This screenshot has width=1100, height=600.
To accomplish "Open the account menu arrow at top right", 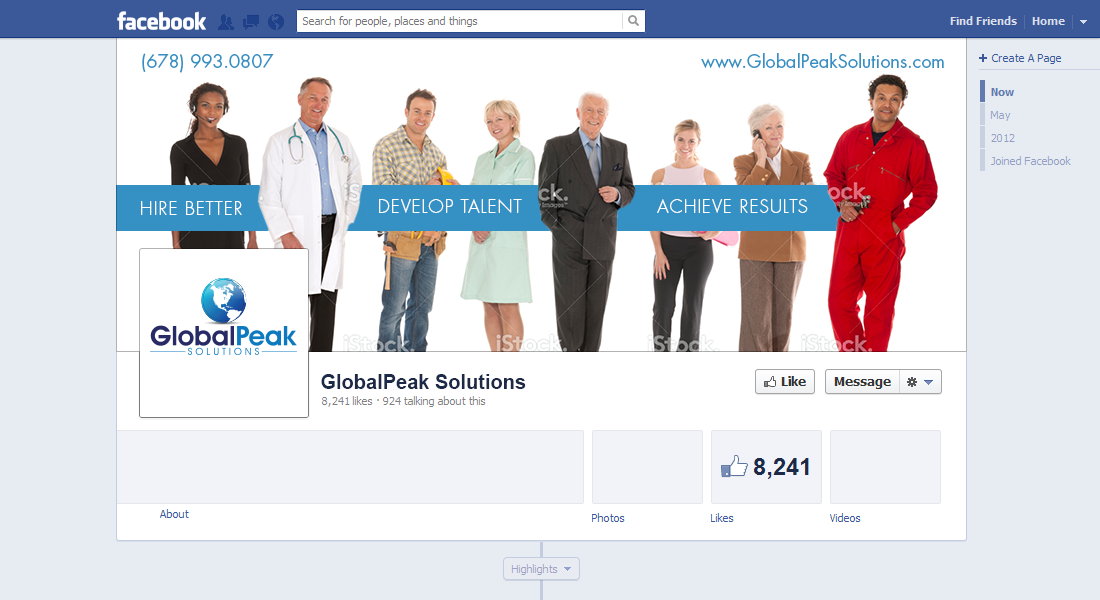I will pos(1083,21).
